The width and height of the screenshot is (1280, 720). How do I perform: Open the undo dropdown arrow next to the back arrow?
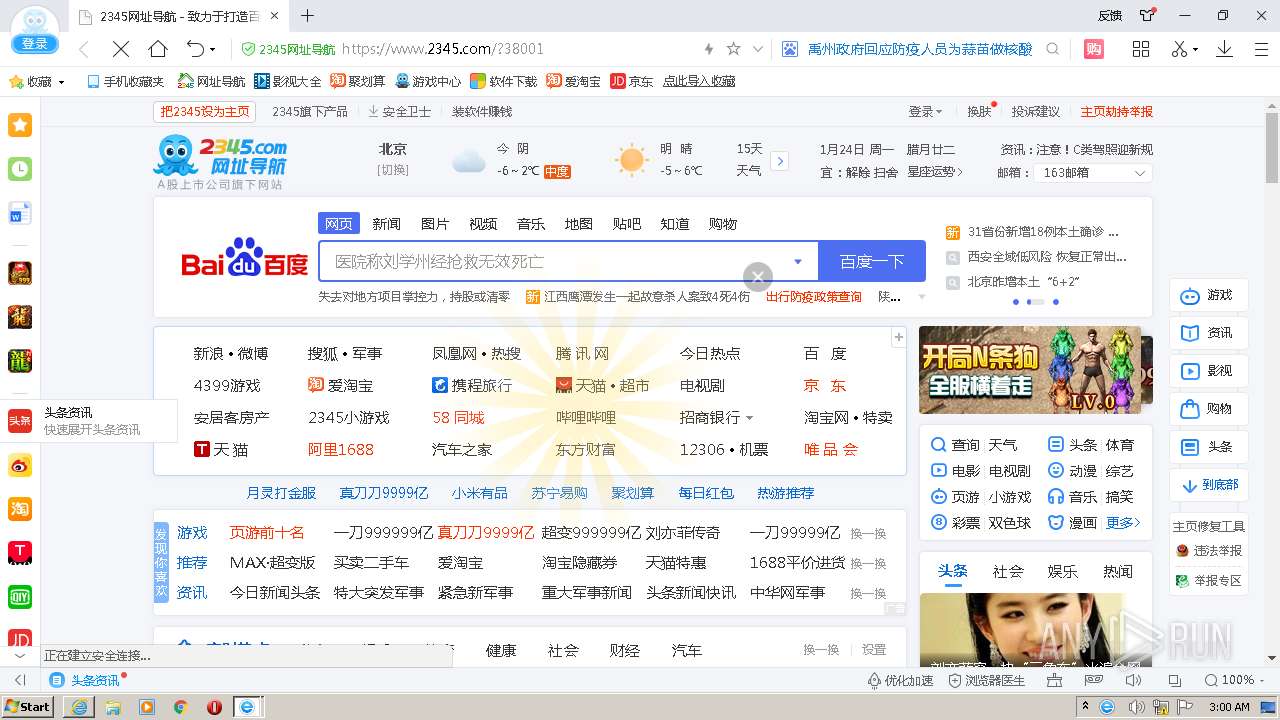pyautogui.click(x=213, y=49)
